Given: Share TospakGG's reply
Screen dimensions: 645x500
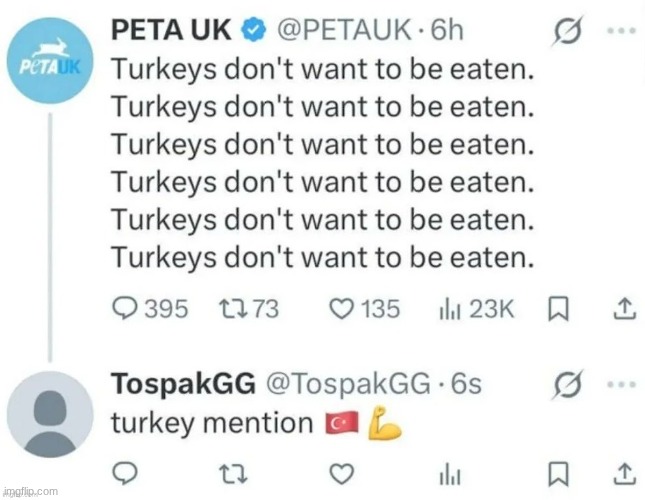Looking at the screenshot, I should click(x=625, y=472).
